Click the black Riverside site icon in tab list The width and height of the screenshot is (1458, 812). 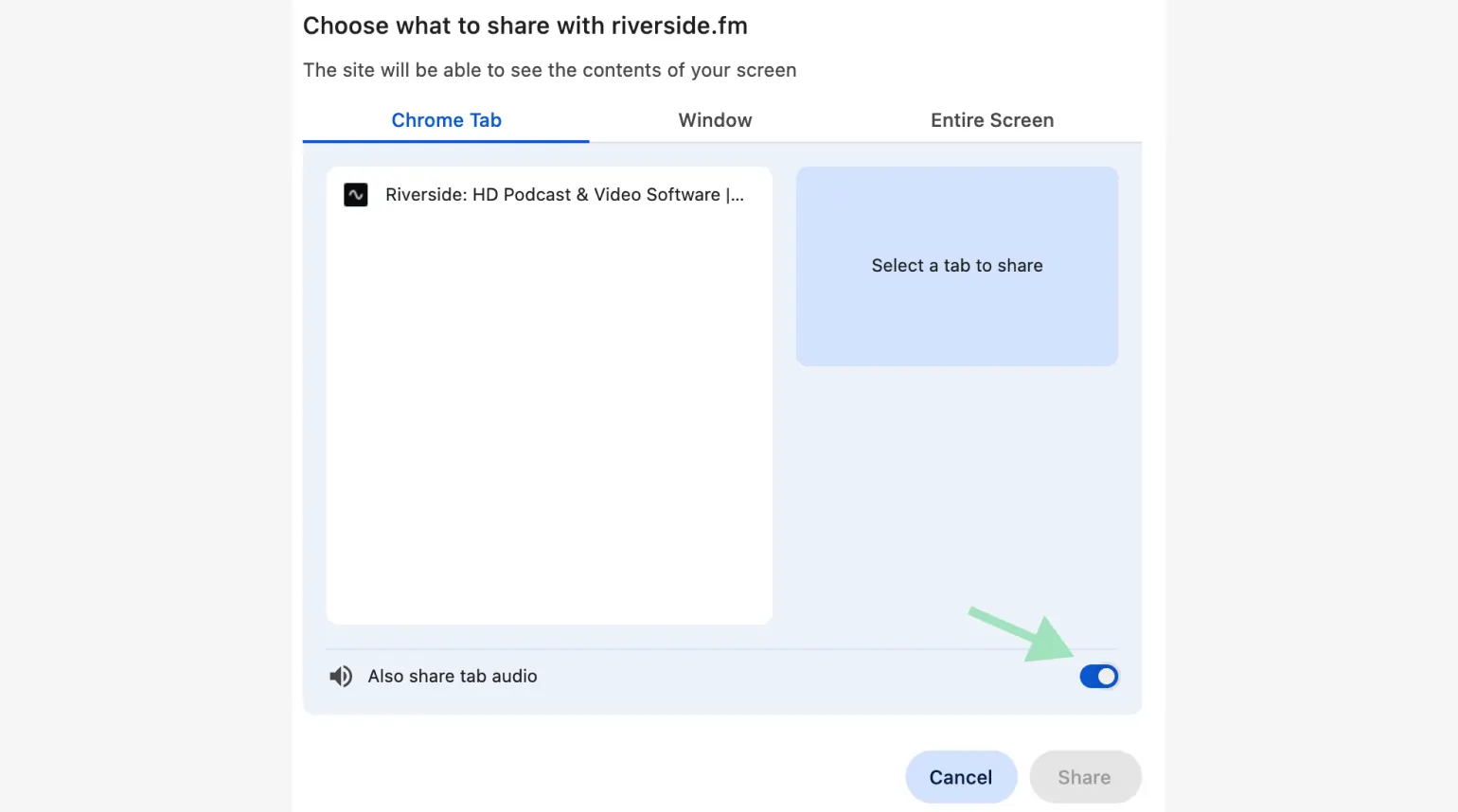[355, 194]
